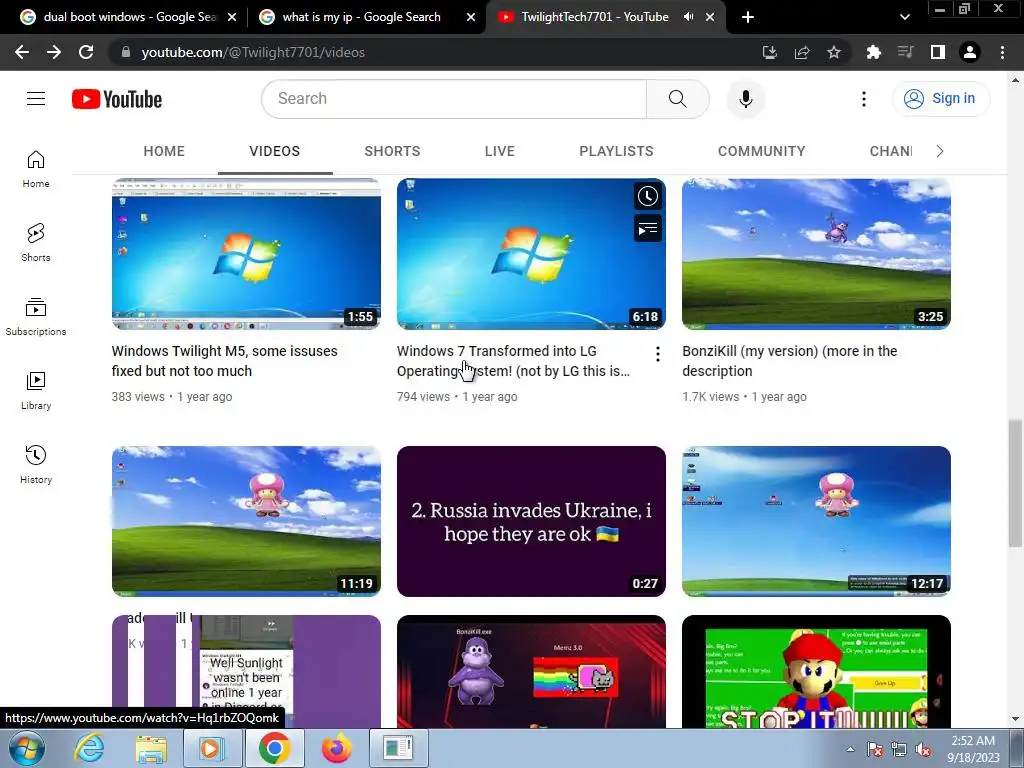Open the 12:17 video thumbnail
The image size is (1024, 768).
(x=816, y=521)
